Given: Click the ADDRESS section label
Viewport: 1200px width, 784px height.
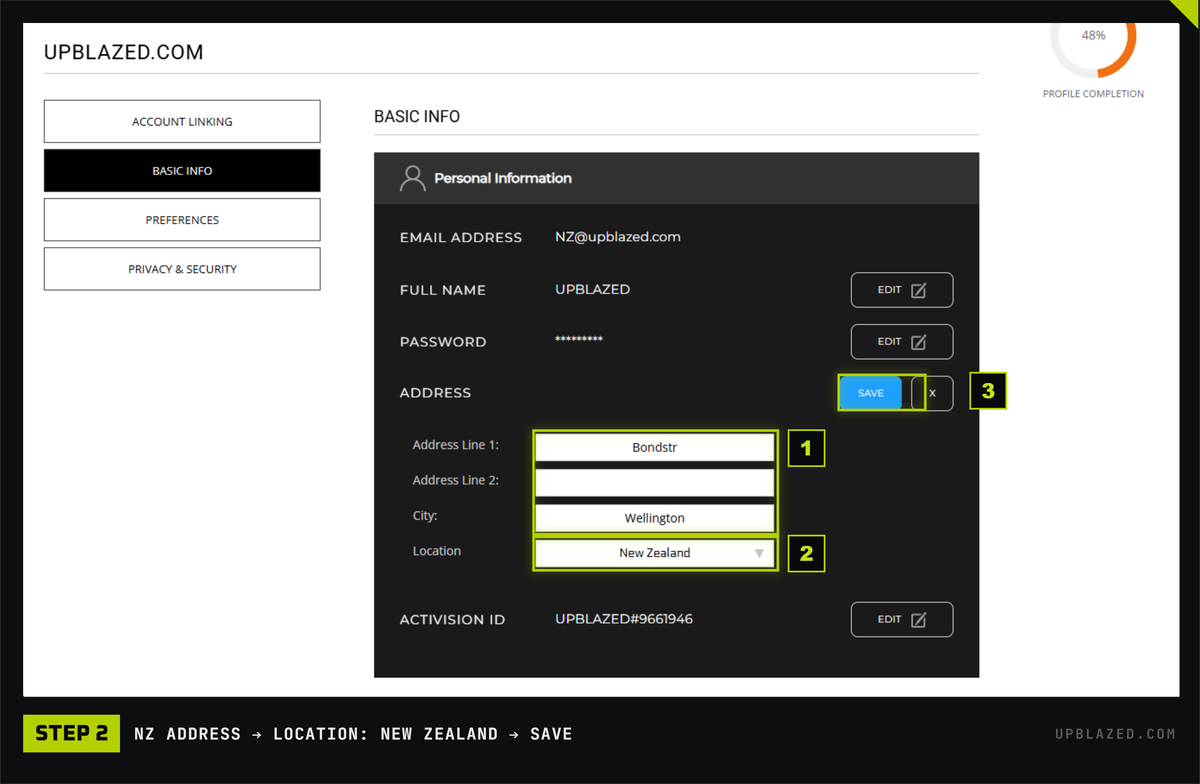Looking at the screenshot, I should [435, 393].
